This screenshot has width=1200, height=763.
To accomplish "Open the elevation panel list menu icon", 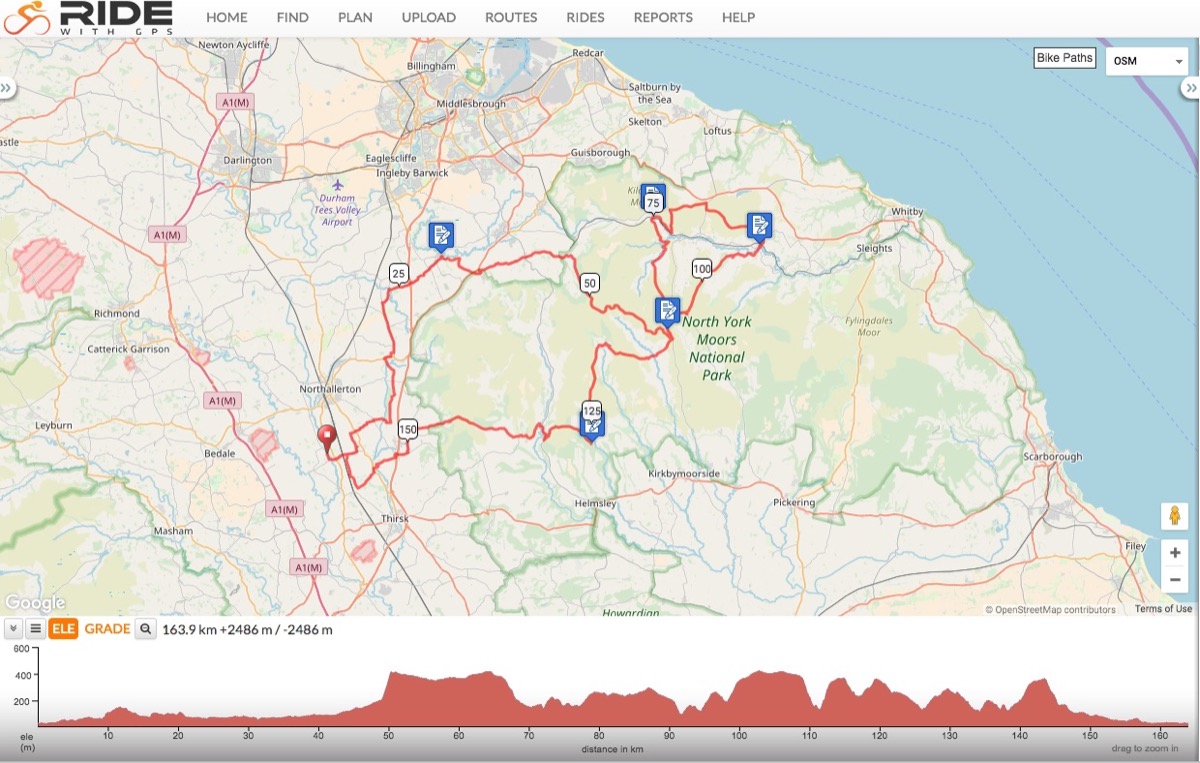I will [35, 629].
